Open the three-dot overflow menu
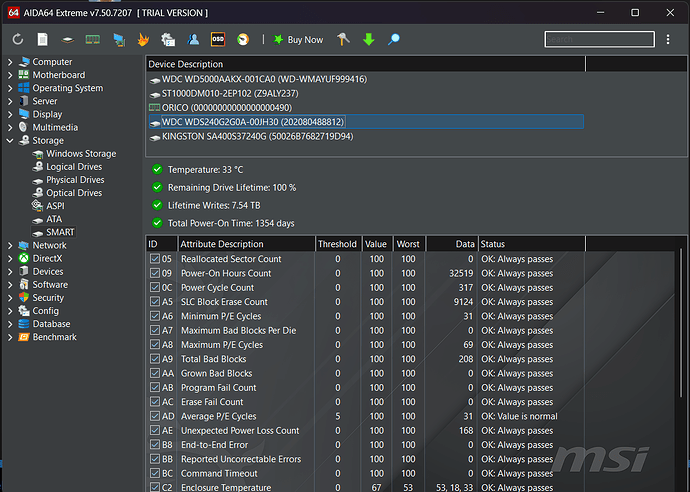690x492 pixels. [x=668, y=39]
